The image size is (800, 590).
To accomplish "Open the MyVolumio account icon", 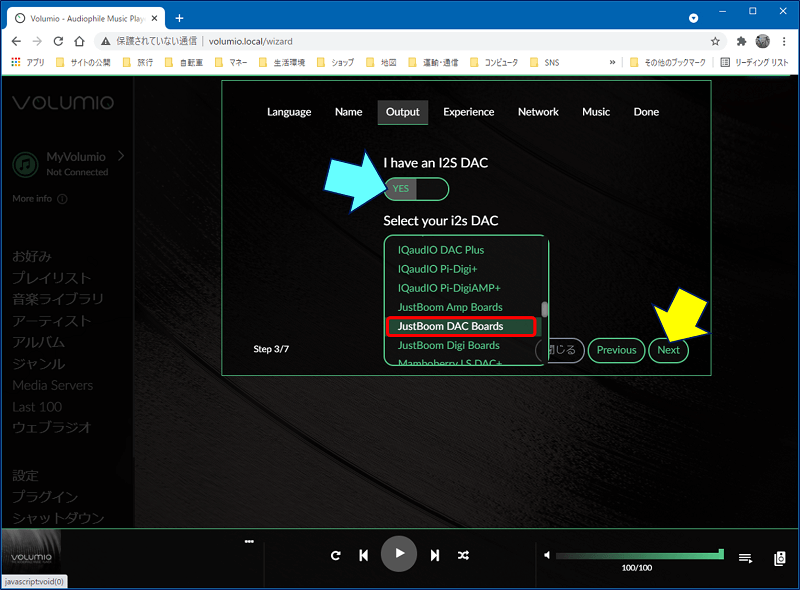I will pyautogui.click(x=26, y=164).
